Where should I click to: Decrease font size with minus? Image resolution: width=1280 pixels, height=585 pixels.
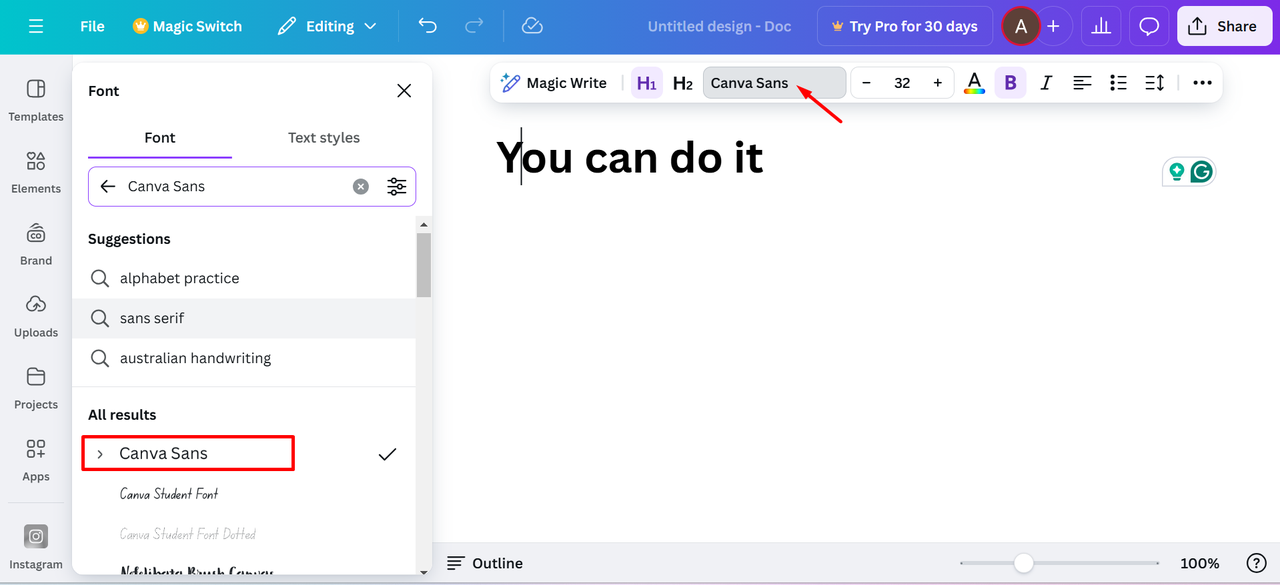tap(866, 83)
